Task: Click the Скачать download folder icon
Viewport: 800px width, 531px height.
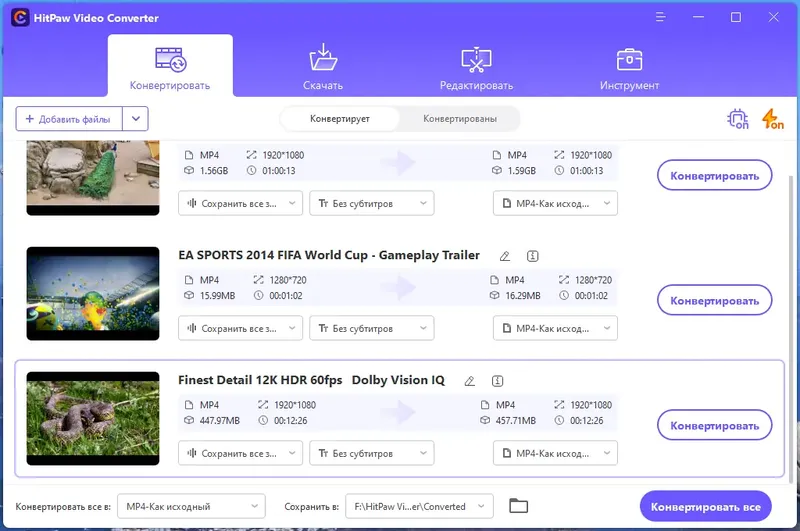Action: coord(323,57)
